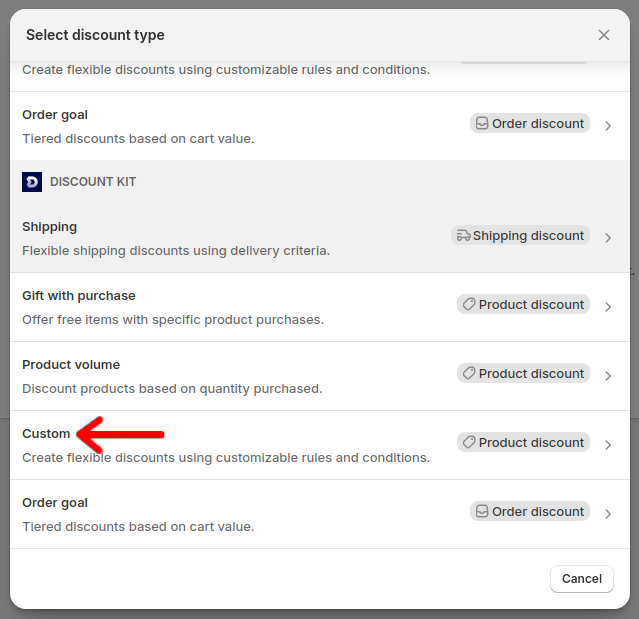Click the DISCOUNT KIT section header text
The width and height of the screenshot is (639, 619).
pyautogui.click(x=93, y=182)
